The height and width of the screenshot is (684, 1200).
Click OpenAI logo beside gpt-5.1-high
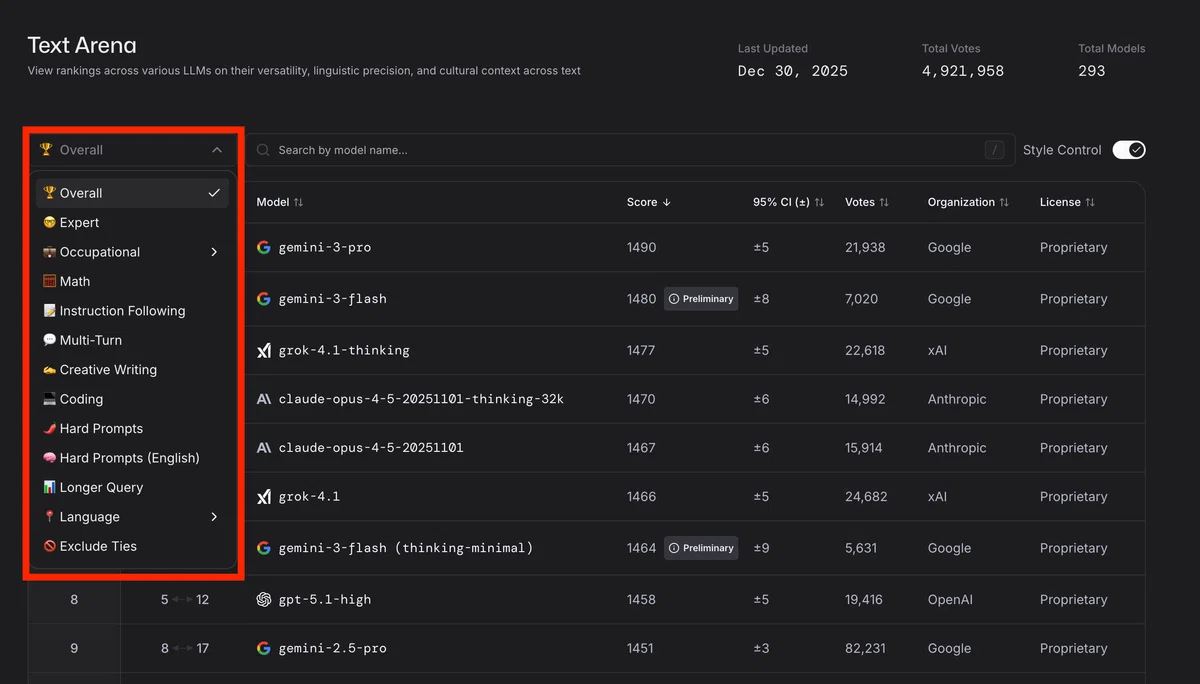click(x=264, y=600)
